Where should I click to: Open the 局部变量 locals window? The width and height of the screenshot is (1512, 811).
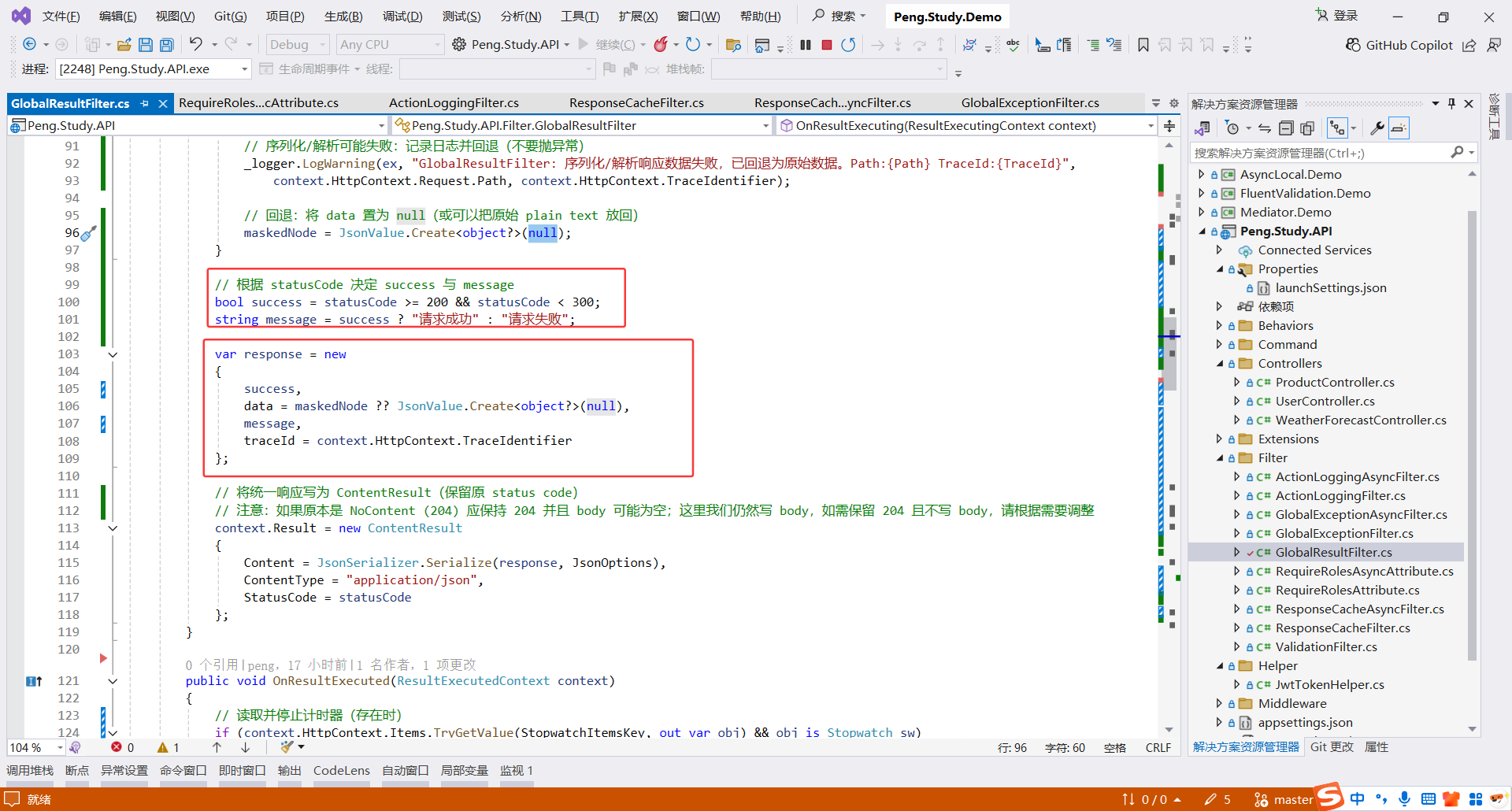(465, 771)
